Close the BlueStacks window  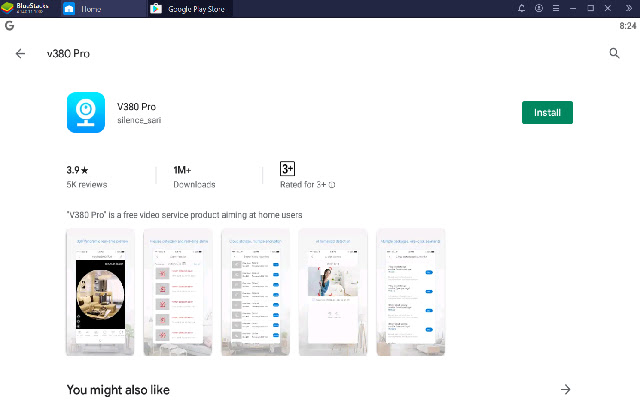click(x=608, y=8)
